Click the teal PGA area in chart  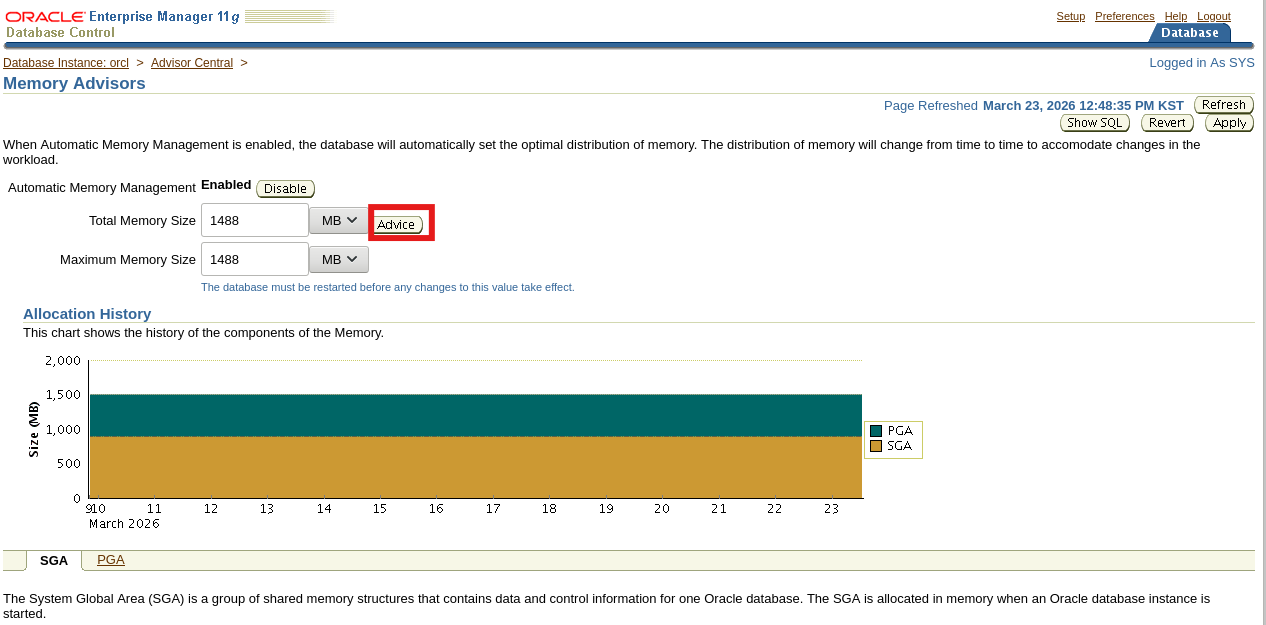click(475, 415)
